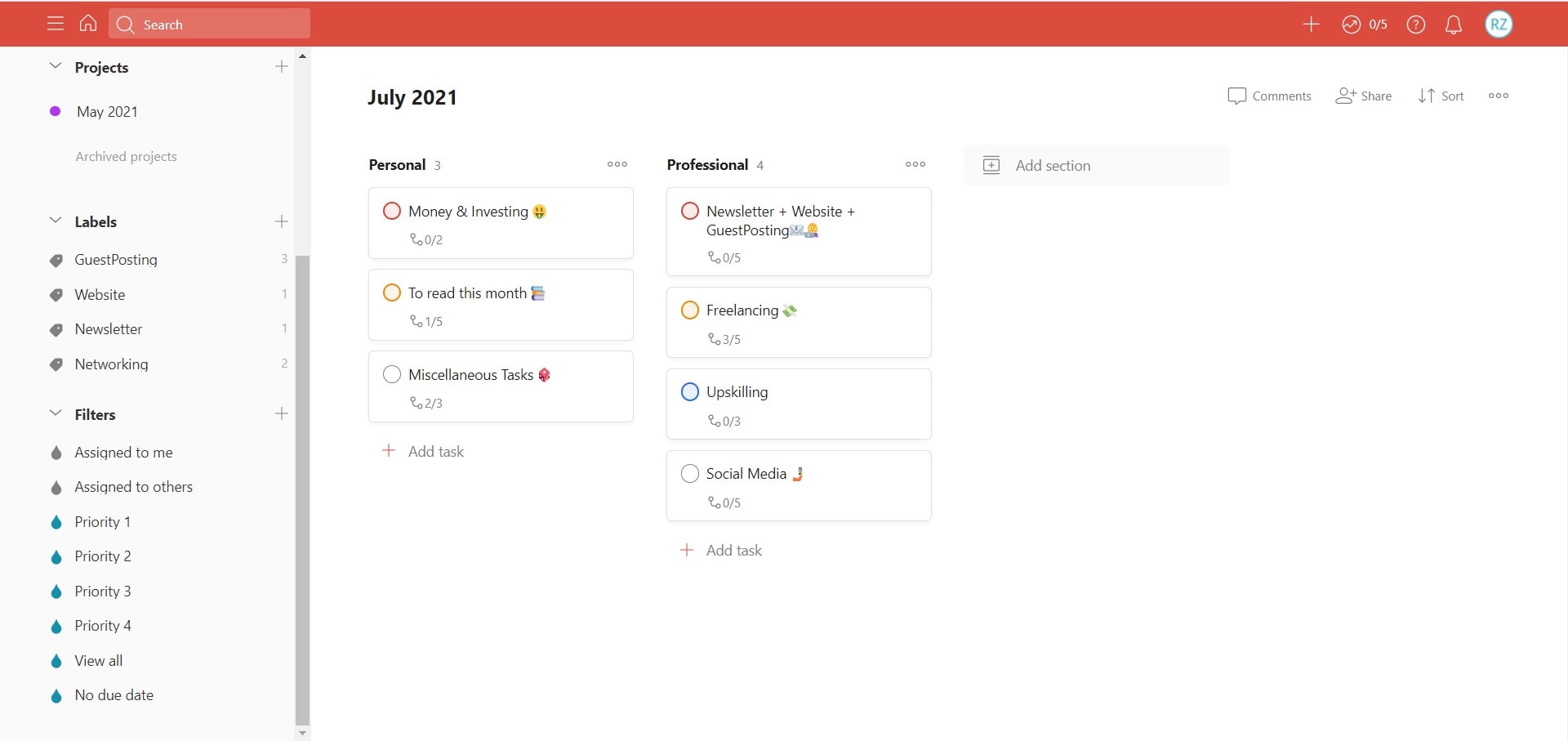
Task: Collapse the Filters section chevron
Action: coord(56,413)
